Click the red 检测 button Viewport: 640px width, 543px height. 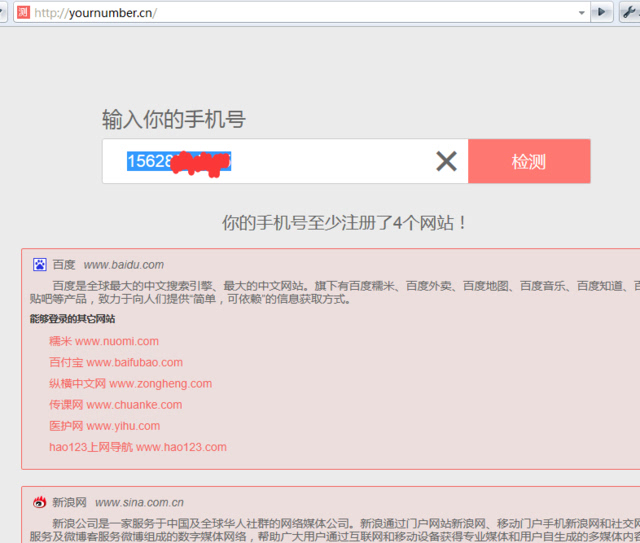[529, 161]
